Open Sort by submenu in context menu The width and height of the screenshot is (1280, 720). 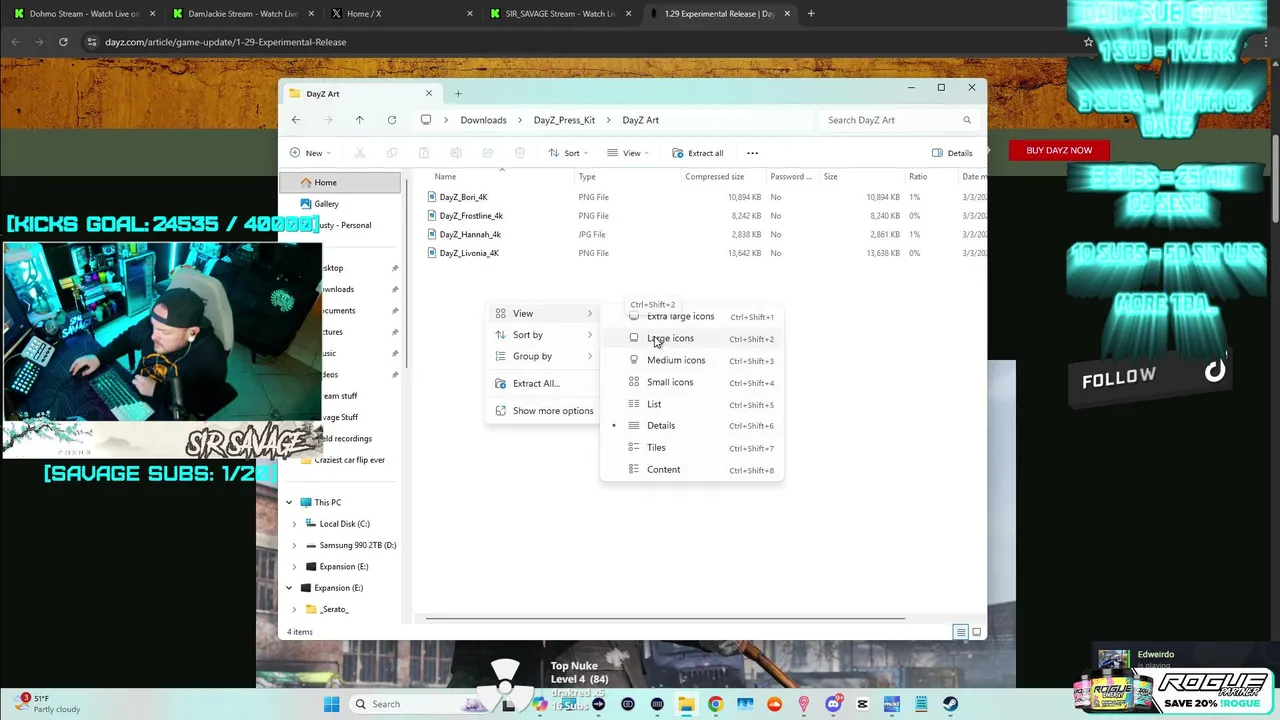click(x=543, y=335)
